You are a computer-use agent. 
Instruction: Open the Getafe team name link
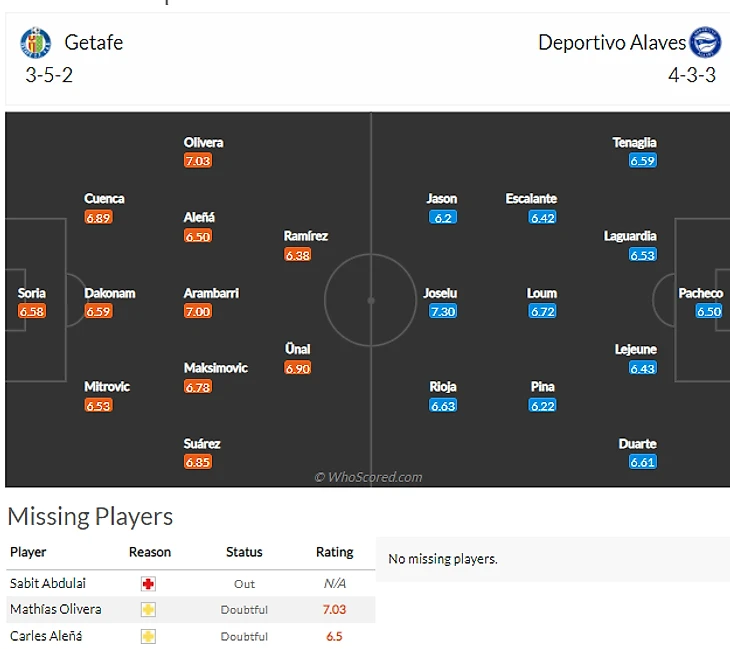(94, 42)
